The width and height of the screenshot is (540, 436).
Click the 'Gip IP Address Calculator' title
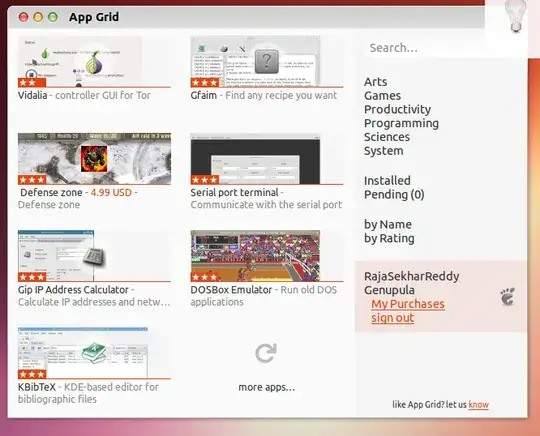73,290
